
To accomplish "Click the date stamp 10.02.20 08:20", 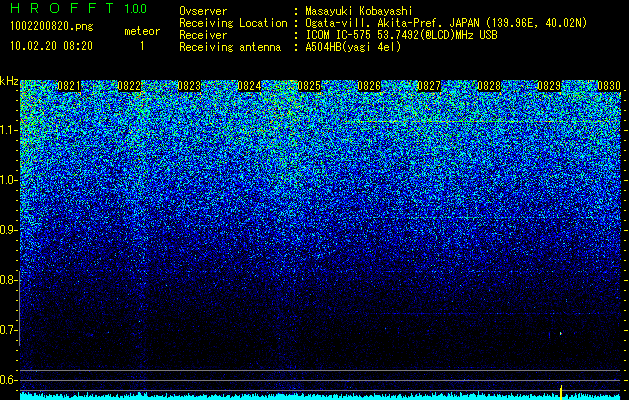I will tap(51, 46).
